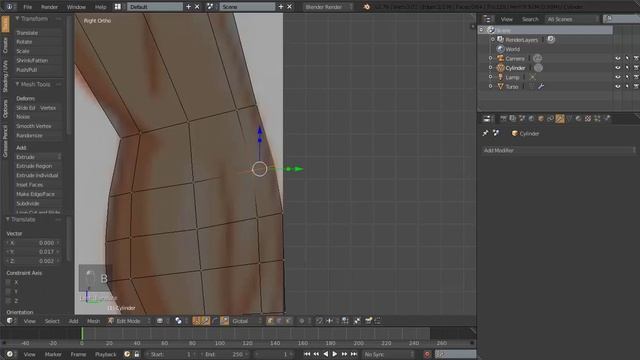The height and width of the screenshot is (360, 640).
Task: Jump to the end frame of the timeline
Action: 354,354
